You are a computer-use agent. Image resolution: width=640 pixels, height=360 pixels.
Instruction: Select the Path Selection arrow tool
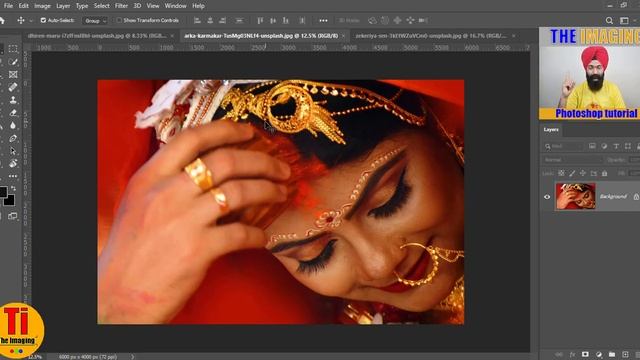(x=13, y=151)
